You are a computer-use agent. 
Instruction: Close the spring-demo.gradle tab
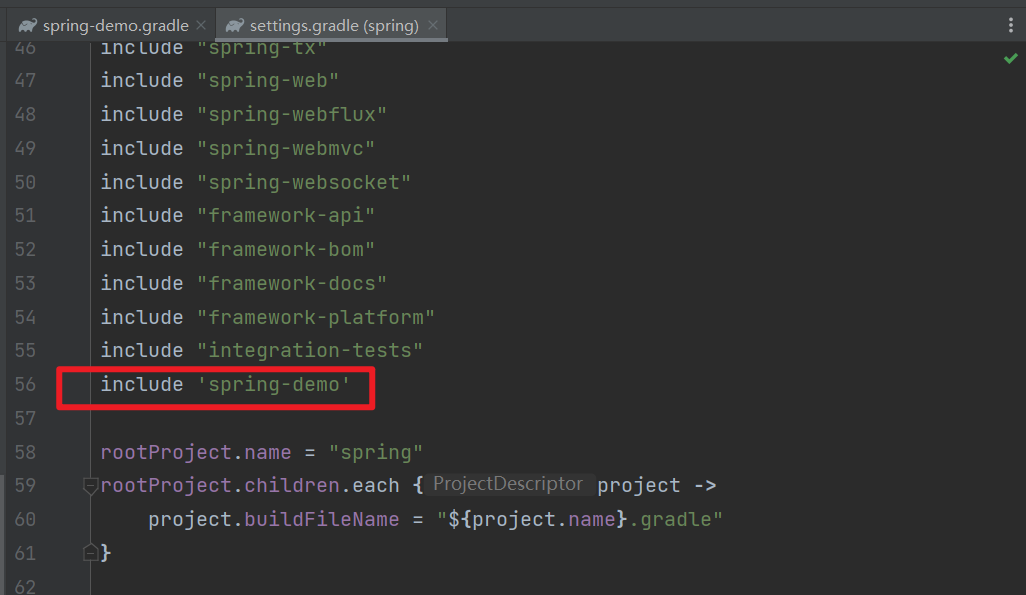[x=202, y=25]
